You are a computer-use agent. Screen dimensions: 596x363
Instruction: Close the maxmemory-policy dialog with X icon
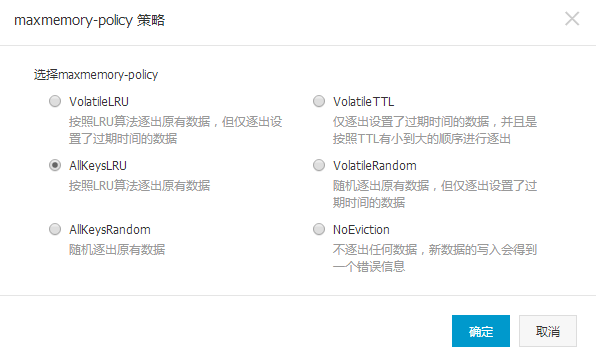(x=572, y=19)
